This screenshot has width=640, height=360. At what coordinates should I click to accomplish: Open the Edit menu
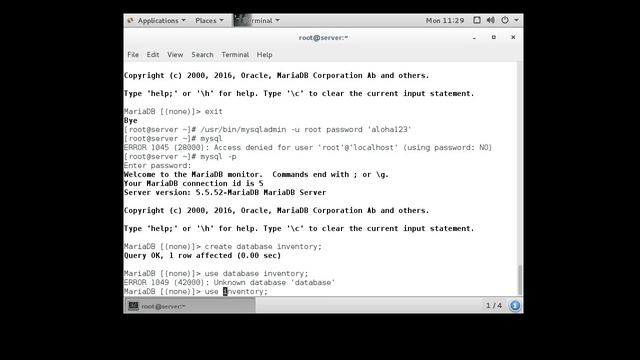153,55
